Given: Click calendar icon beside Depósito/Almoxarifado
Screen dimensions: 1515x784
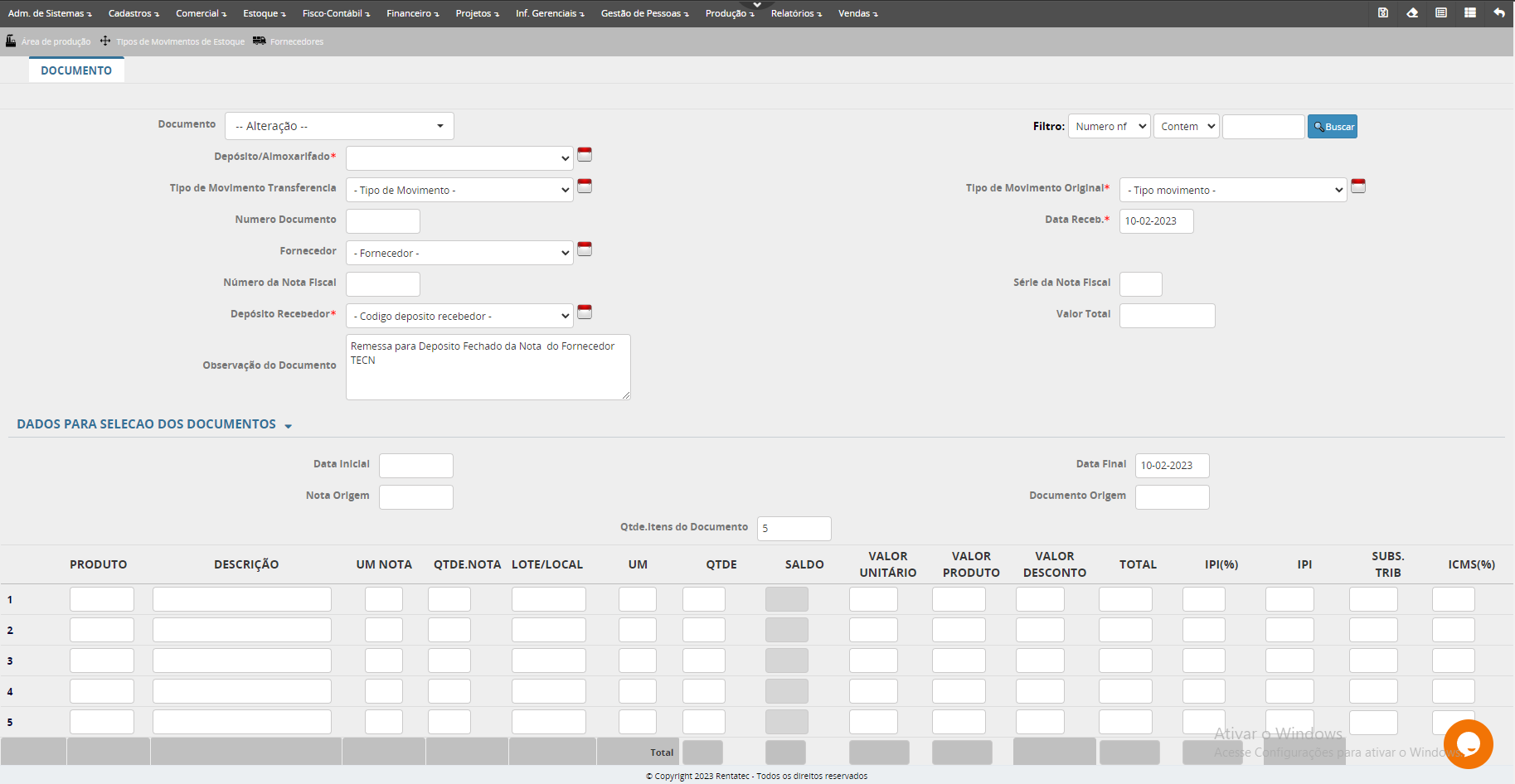Looking at the screenshot, I should click(585, 155).
